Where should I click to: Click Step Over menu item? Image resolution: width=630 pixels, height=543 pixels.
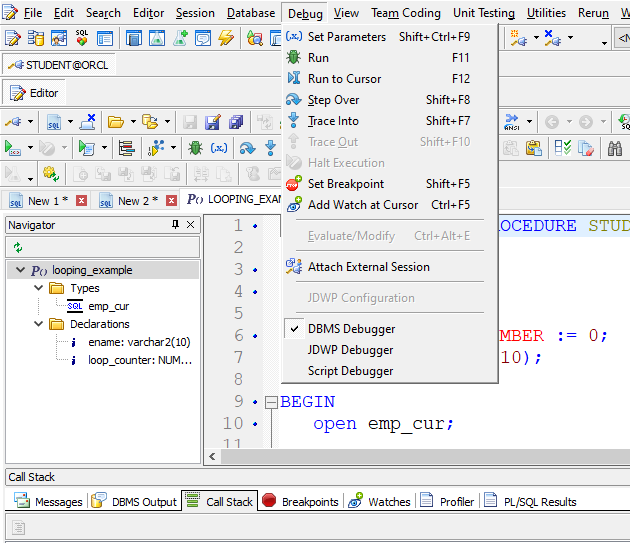[390, 100]
